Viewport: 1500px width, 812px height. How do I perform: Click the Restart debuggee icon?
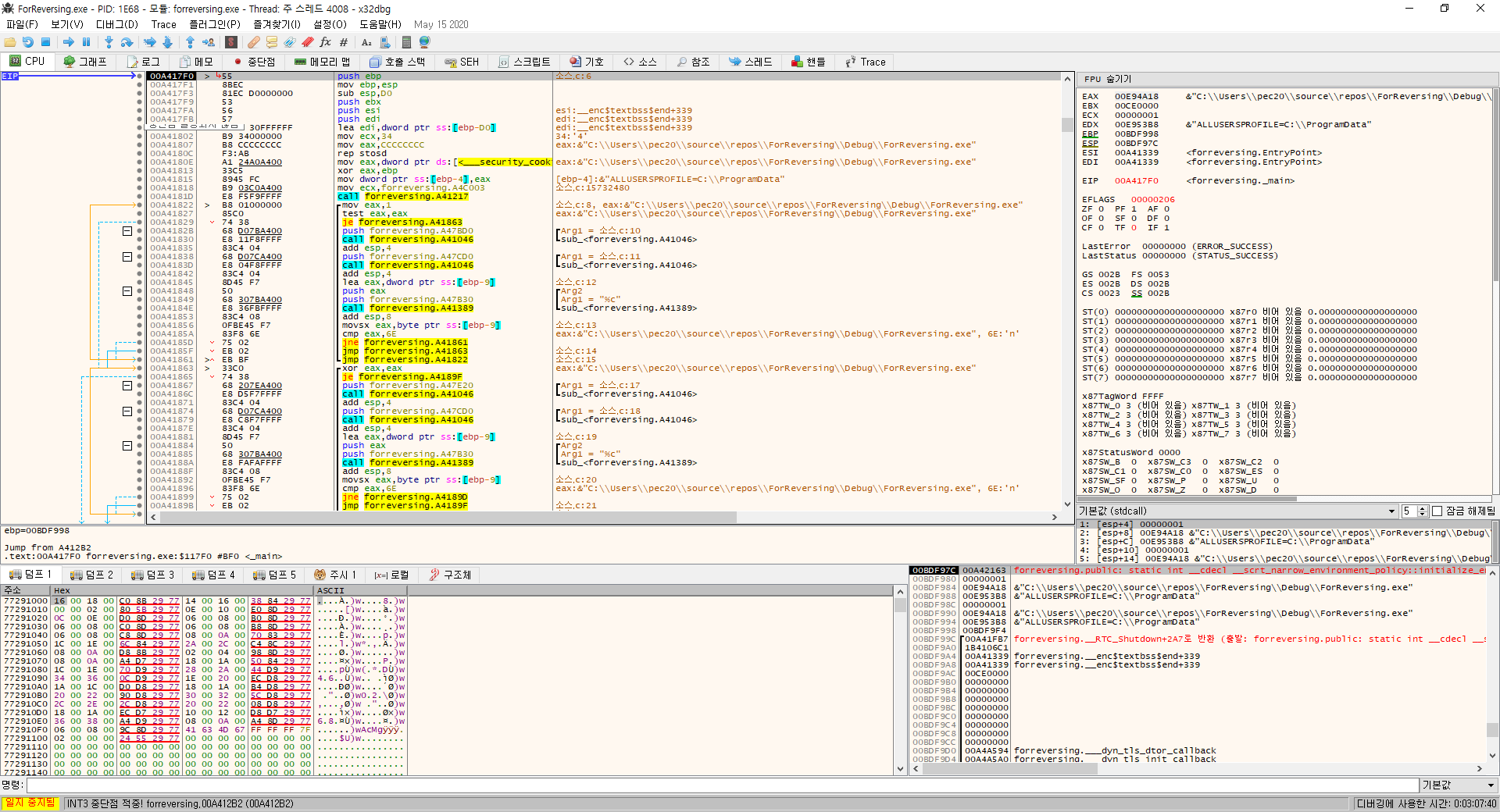click(x=28, y=42)
